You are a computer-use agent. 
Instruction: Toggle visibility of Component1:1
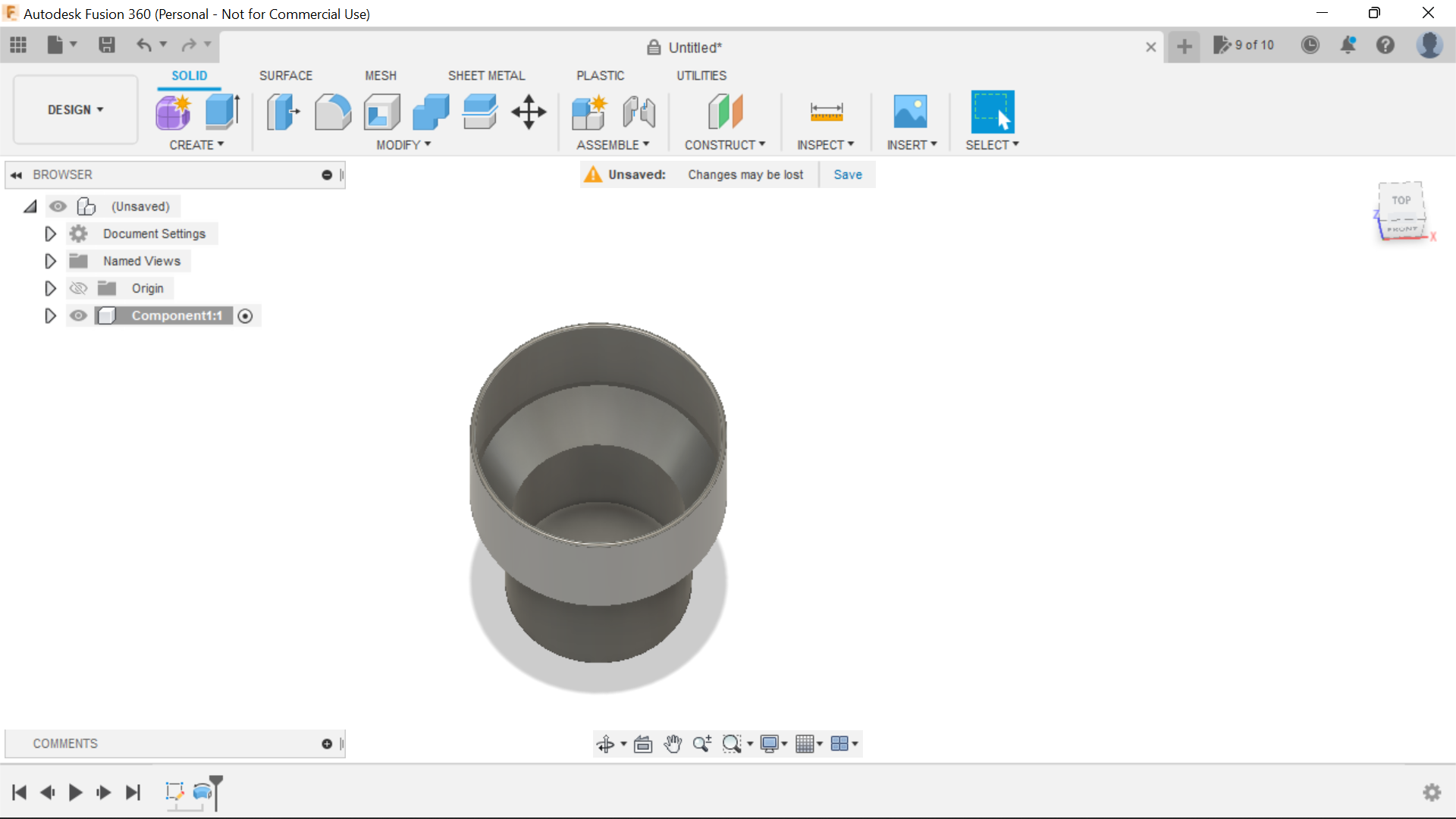click(79, 315)
